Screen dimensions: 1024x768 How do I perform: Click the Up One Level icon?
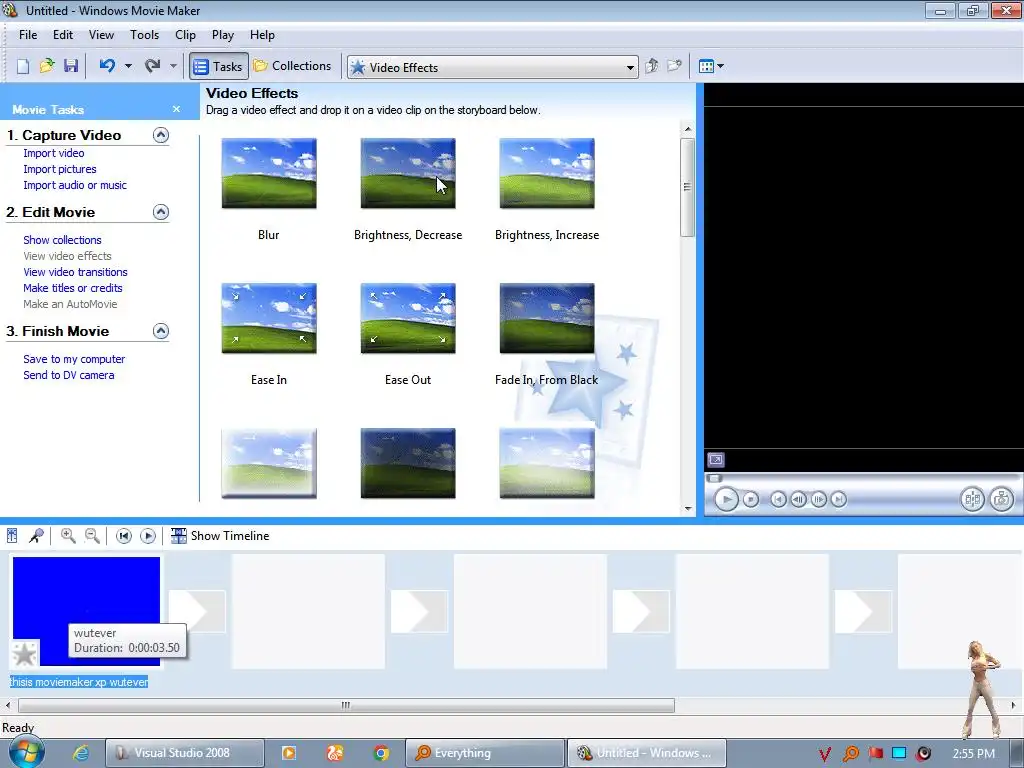[x=652, y=66]
